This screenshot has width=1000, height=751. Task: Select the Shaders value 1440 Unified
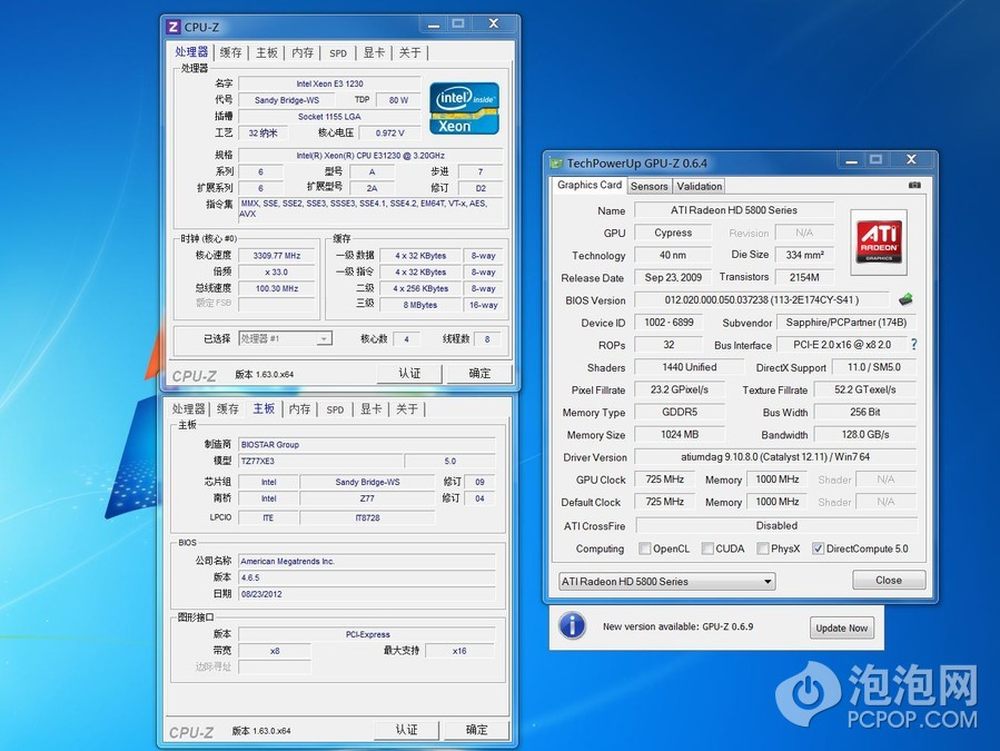coord(689,367)
